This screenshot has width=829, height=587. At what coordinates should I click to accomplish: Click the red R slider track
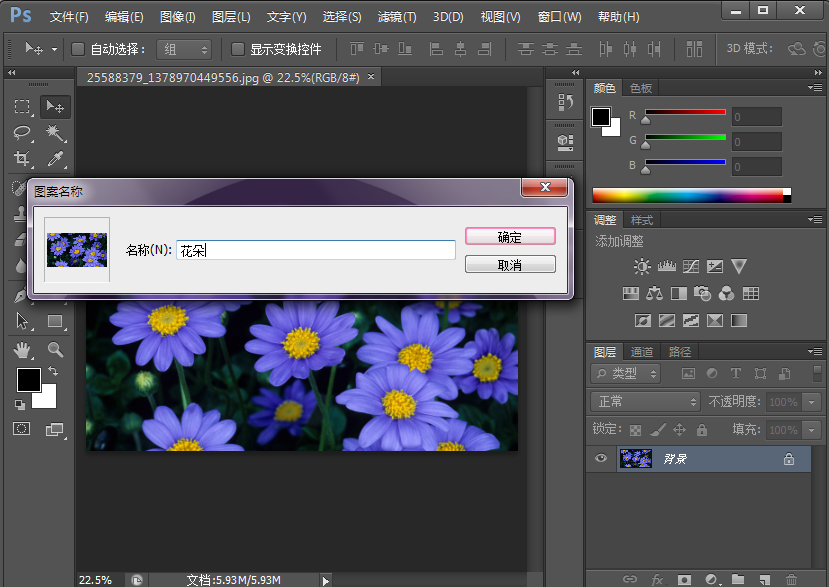pos(685,112)
